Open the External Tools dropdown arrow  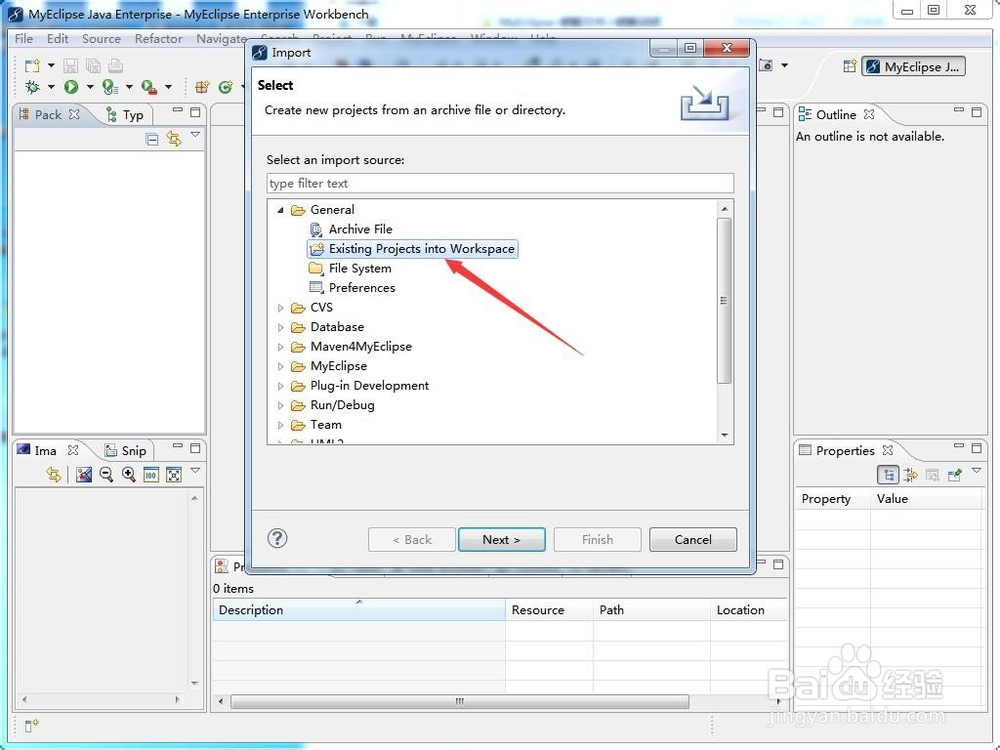coord(168,87)
